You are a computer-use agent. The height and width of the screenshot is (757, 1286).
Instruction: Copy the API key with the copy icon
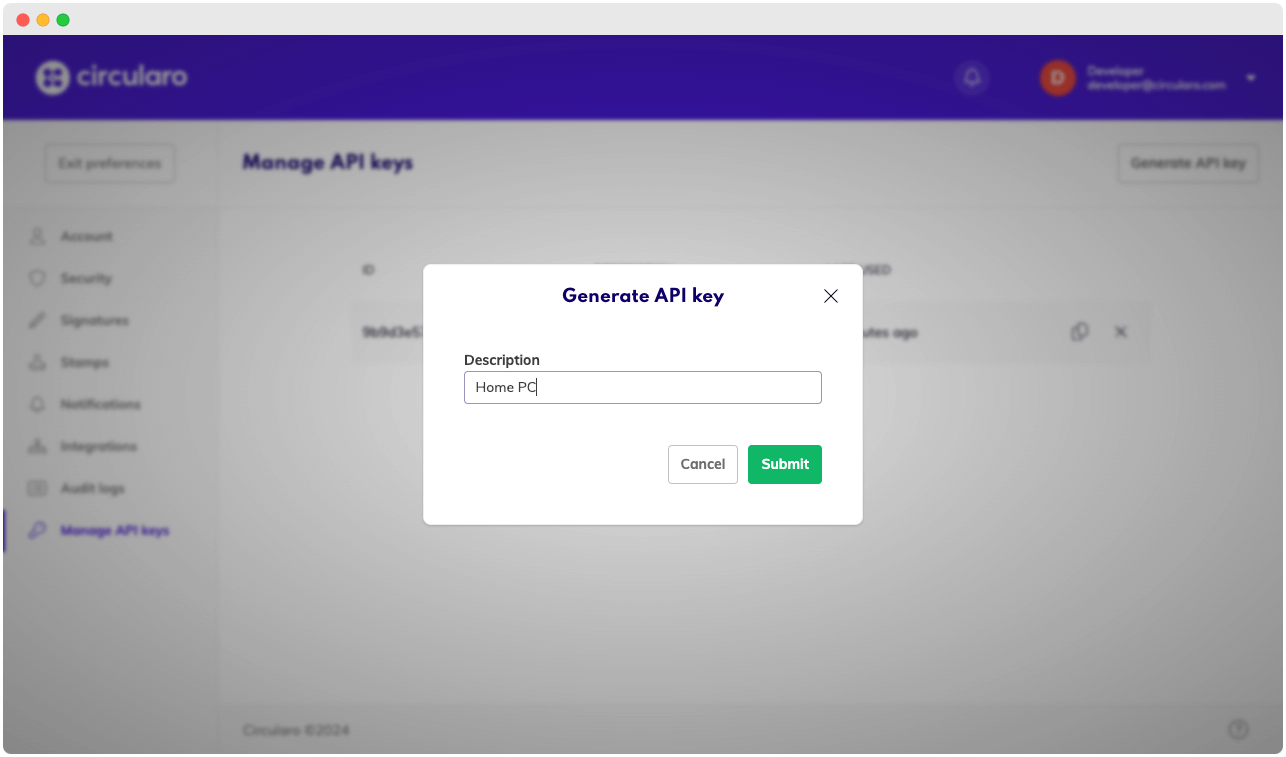1079,331
